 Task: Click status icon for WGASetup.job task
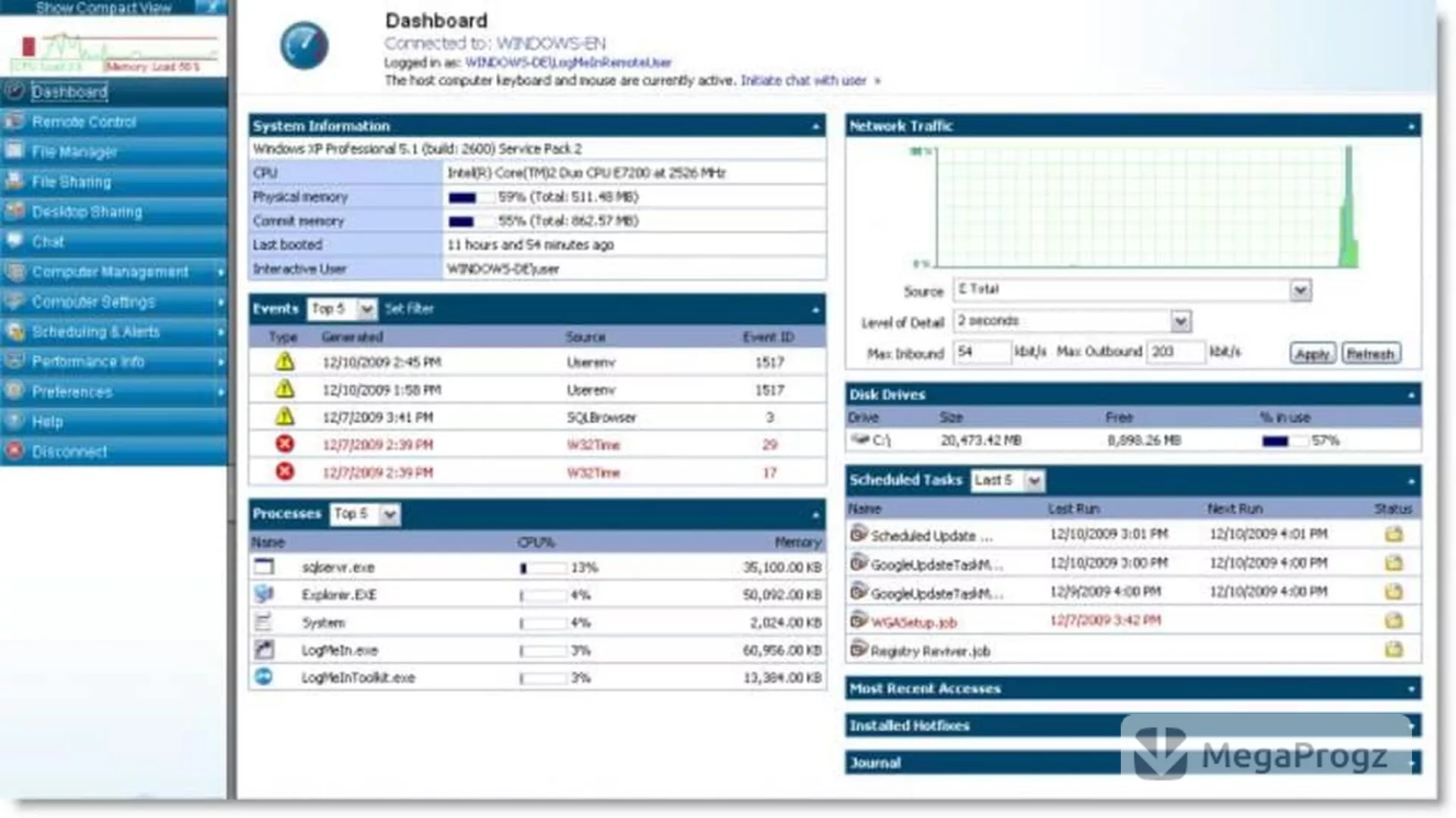(1394, 621)
